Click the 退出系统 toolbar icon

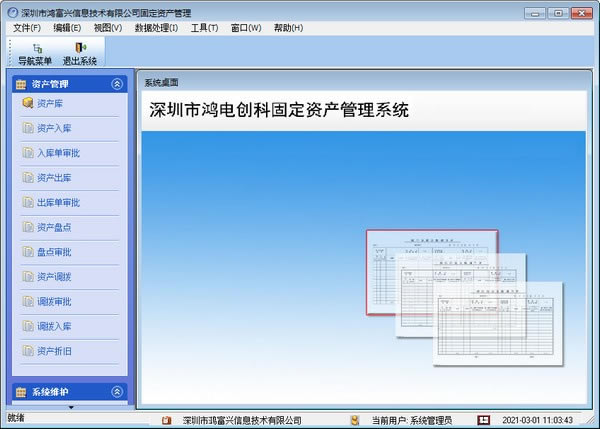(80, 53)
